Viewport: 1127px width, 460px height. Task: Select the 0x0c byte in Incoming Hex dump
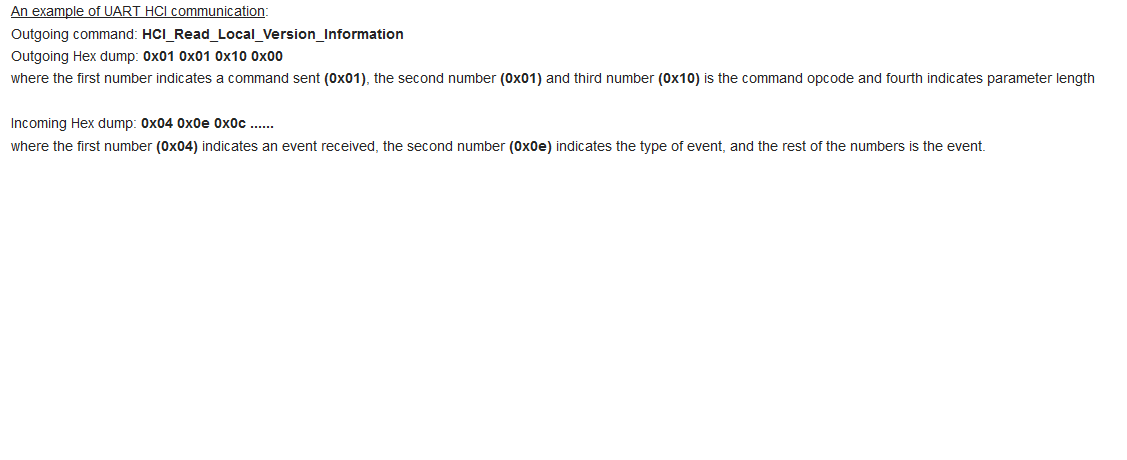(229, 124)
